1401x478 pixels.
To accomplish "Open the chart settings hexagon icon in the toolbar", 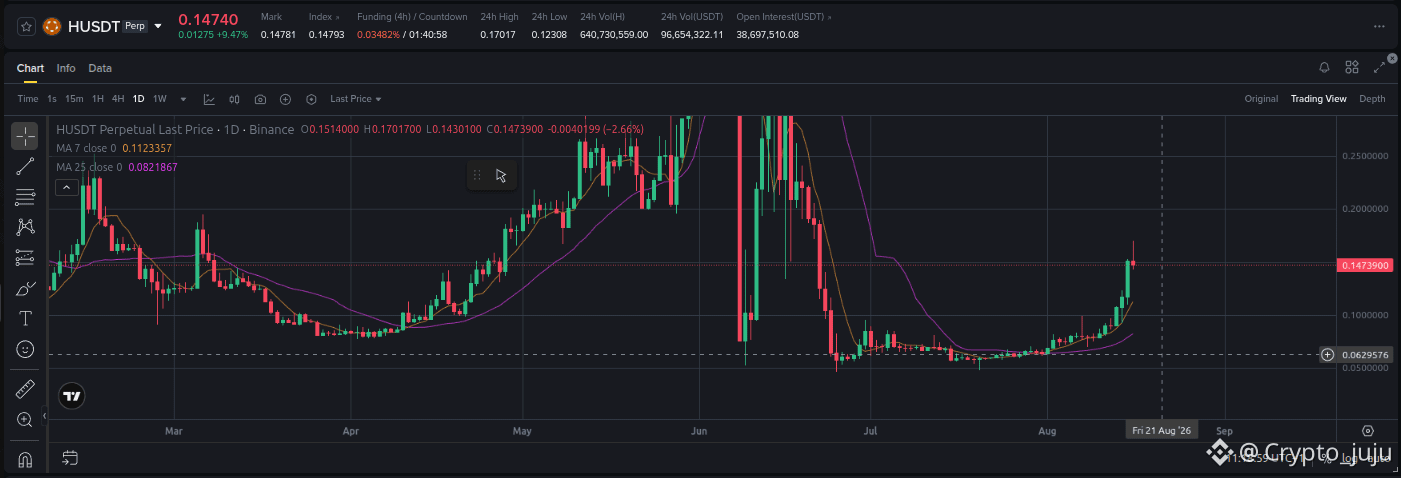I will tap(311, 99).
